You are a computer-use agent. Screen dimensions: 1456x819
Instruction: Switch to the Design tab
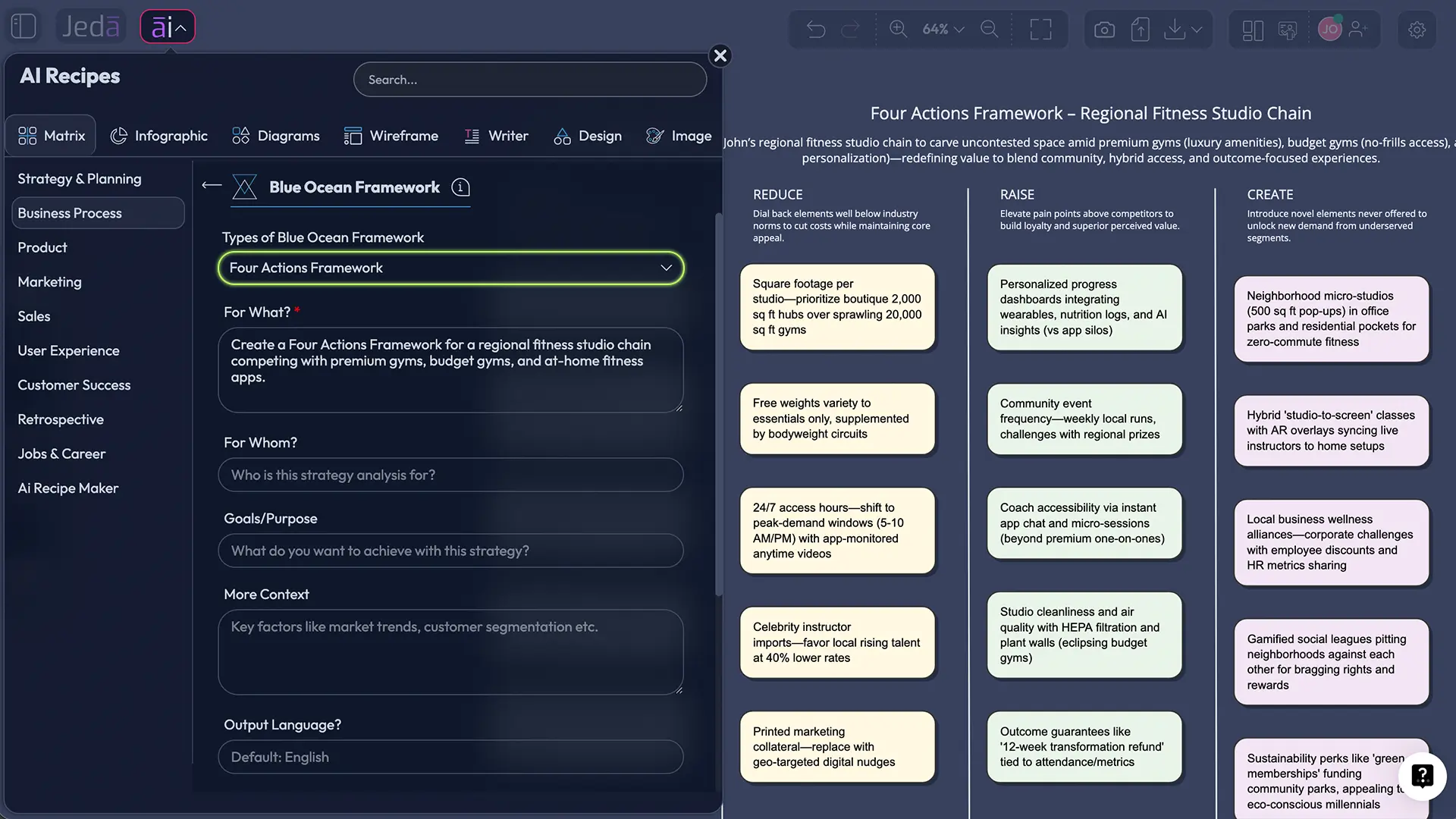point(588,136)
